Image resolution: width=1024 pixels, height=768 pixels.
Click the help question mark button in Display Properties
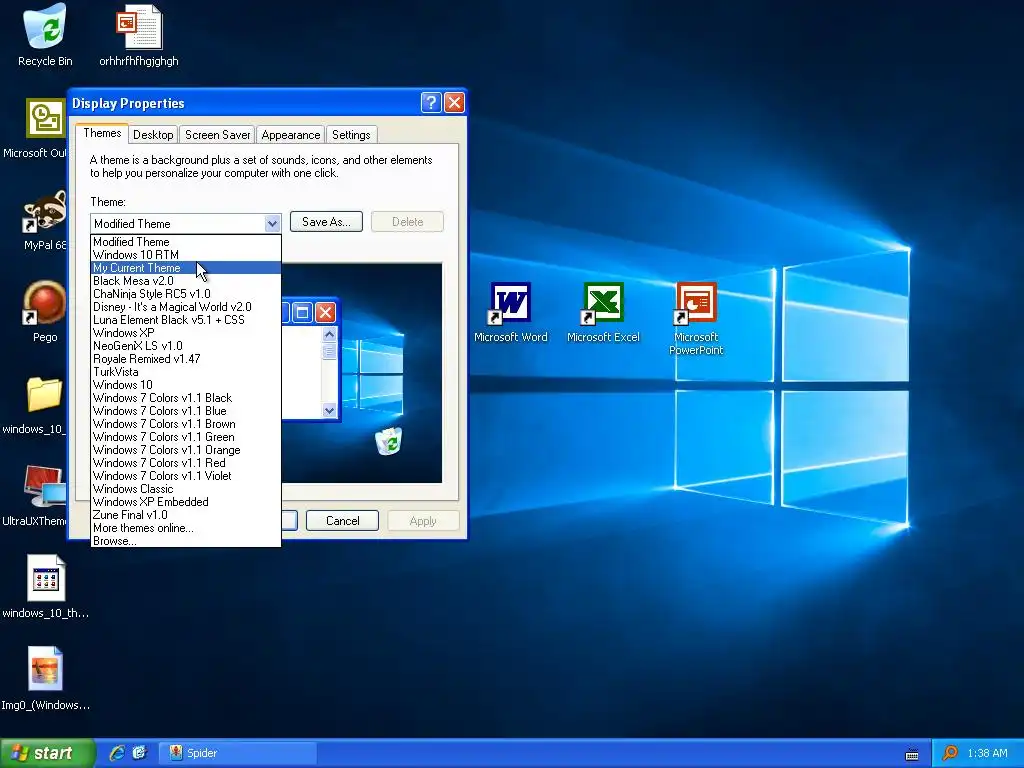pos(431,103)
